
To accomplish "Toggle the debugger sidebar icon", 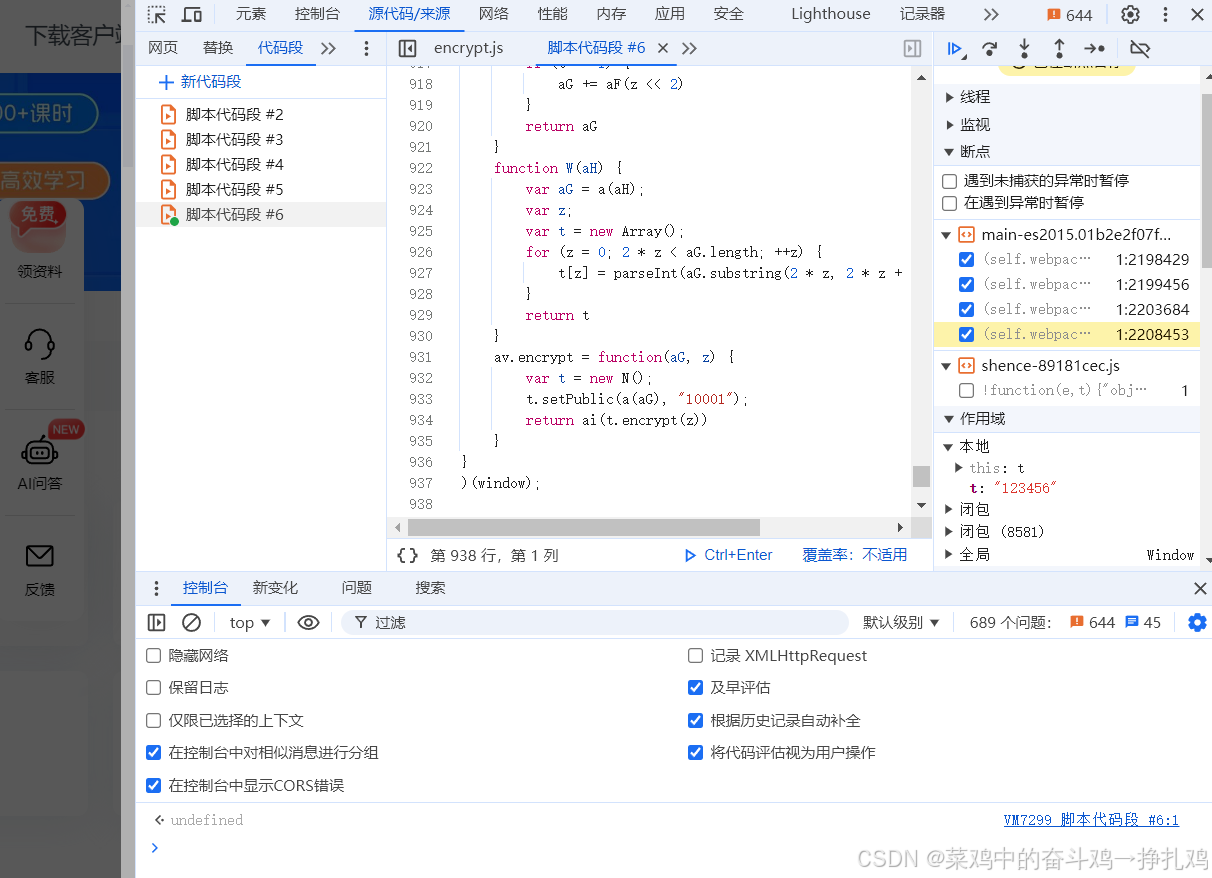I will point(912,48).
